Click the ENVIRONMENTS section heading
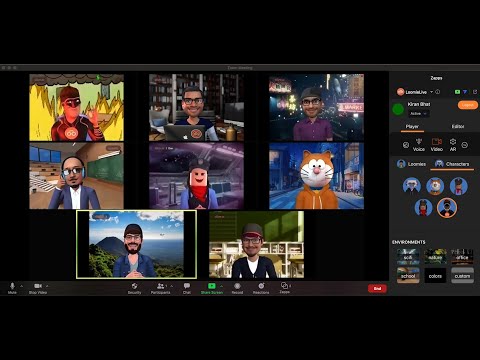The height and width of the screenshot is (360, 480). (x=409, y=242)
